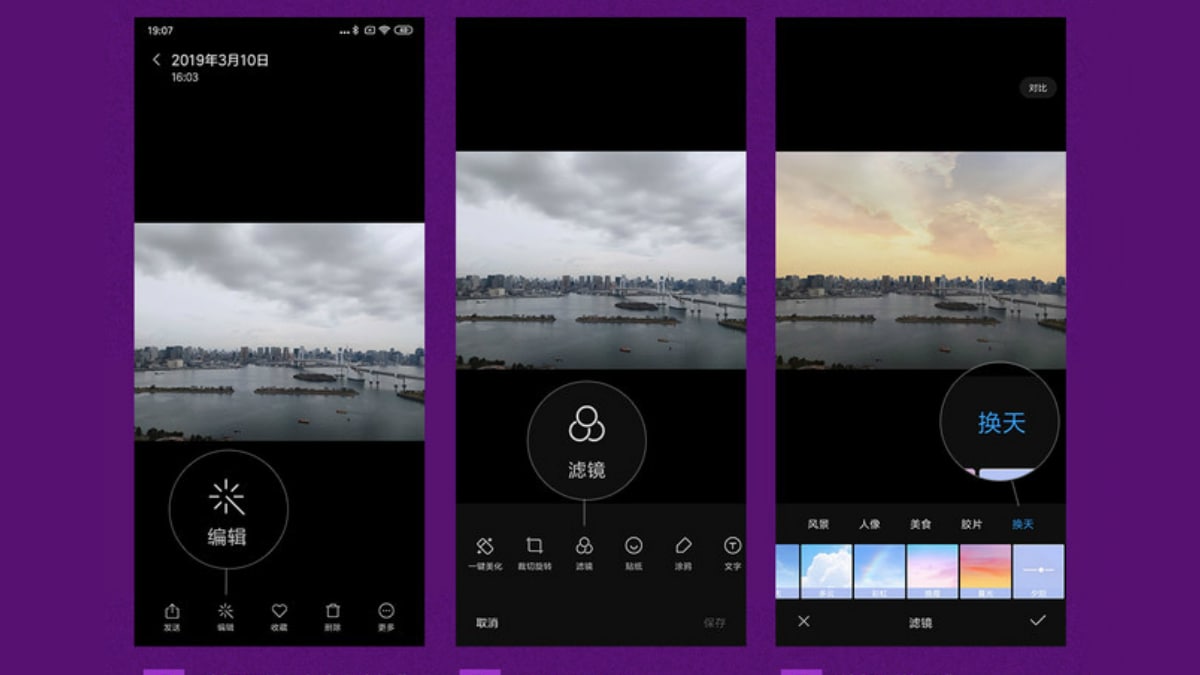Tap the 收藏 heart favorite icon
The image size is (1200, 675).
279,615
